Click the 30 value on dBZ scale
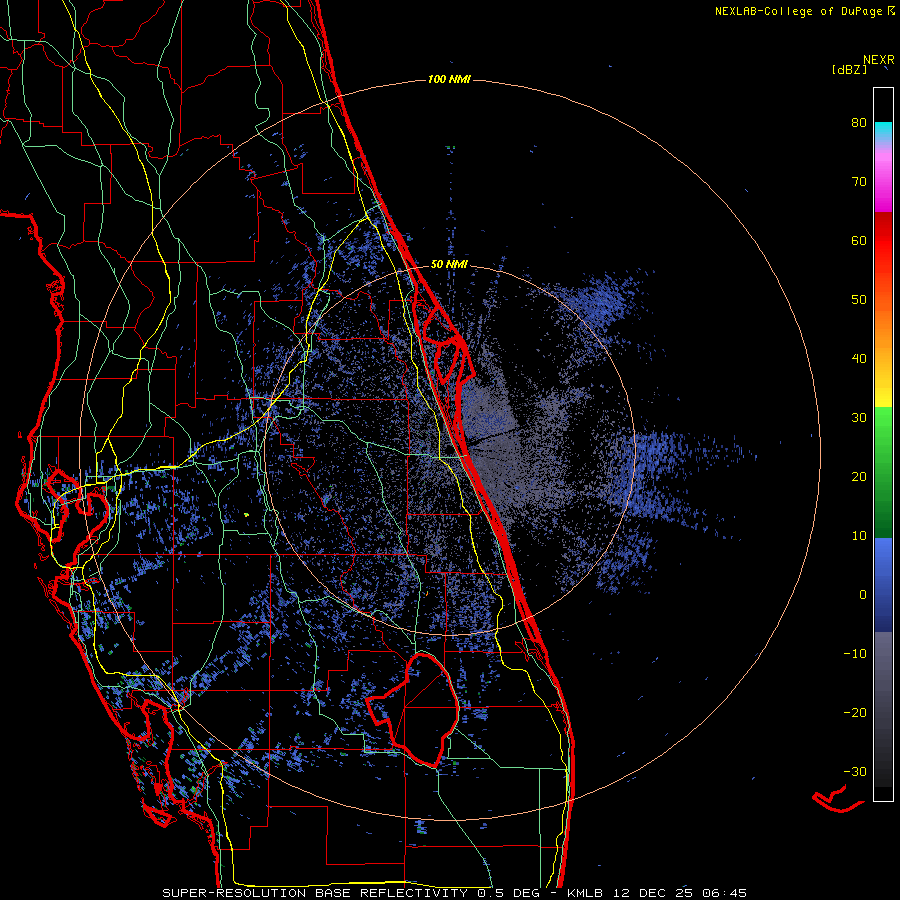This screenshot has width=900, height=900. (859, 417)
